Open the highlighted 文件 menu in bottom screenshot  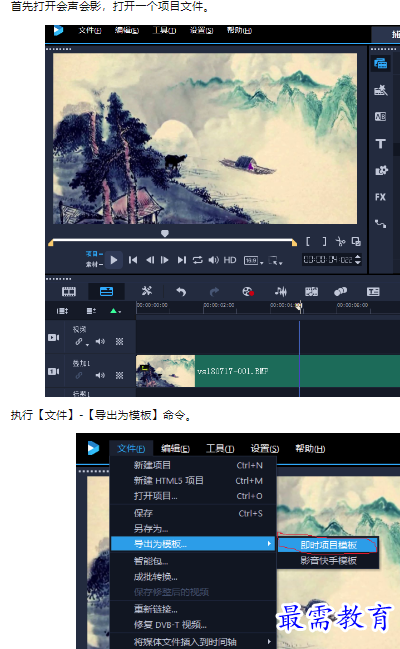(x=131, y=449)
